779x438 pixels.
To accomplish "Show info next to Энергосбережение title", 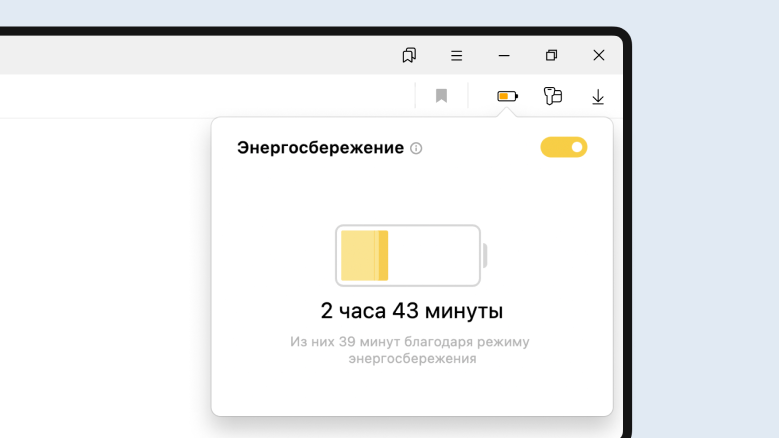I will click(417, 148).
